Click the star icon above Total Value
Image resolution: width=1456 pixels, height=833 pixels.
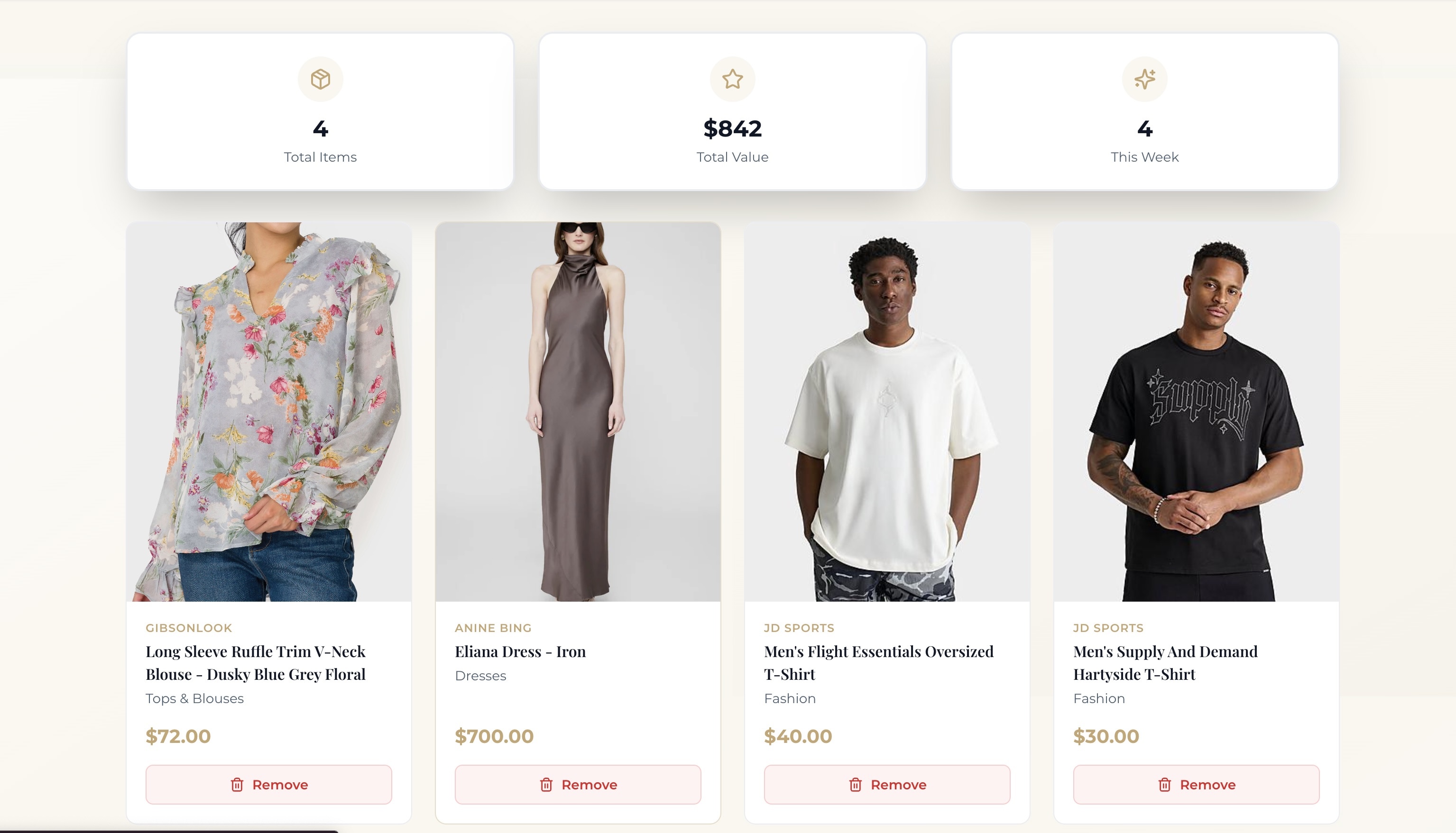pyautogui.click(x=733, y=79)
